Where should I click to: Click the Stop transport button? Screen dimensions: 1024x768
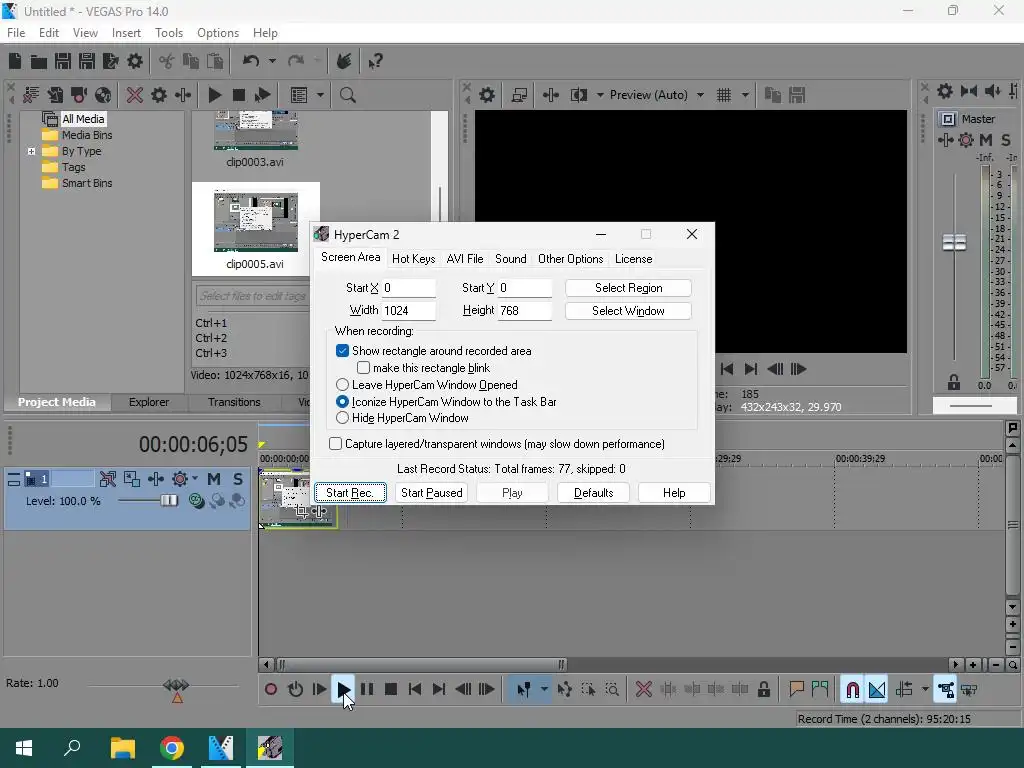point(391,689)
